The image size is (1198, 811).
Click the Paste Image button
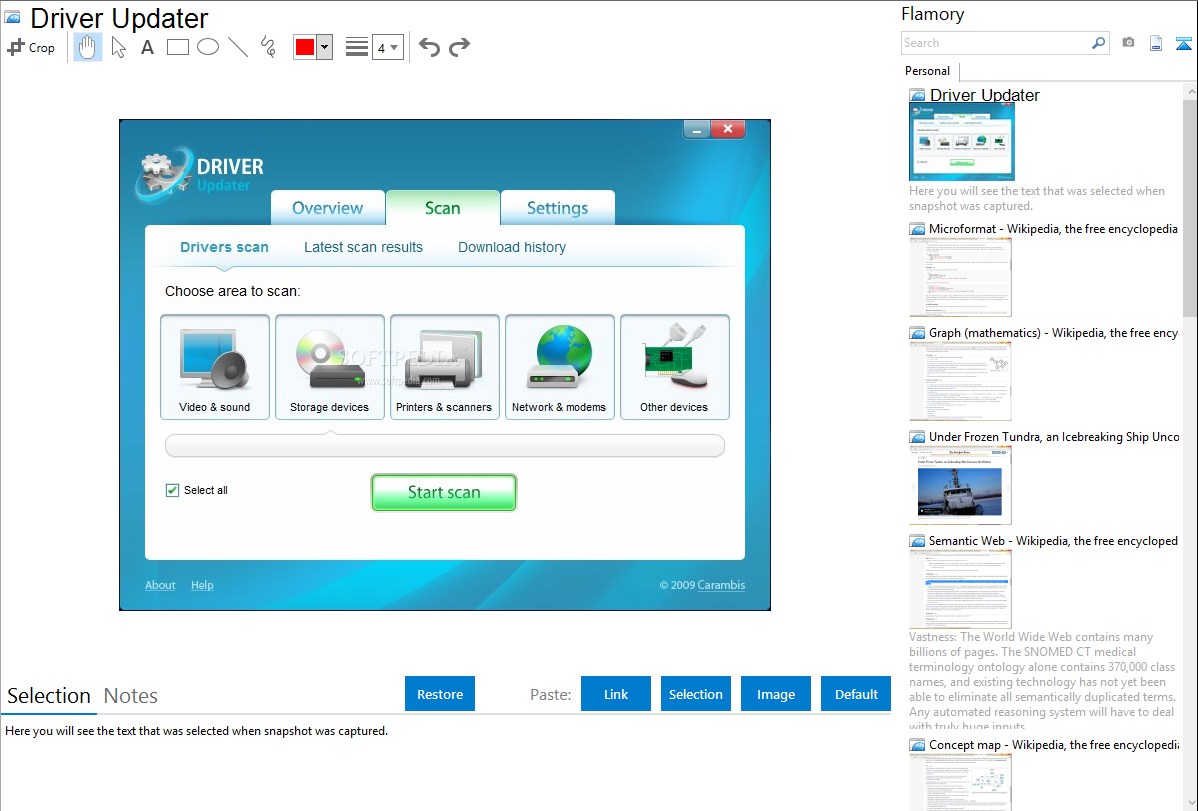click(775, 693)
